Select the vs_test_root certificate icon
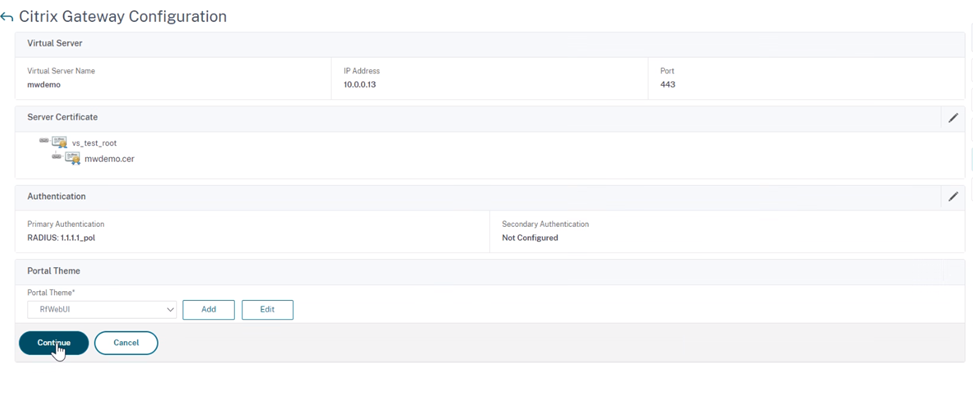This screenshot has width=973, height=394. coord(60,142)
